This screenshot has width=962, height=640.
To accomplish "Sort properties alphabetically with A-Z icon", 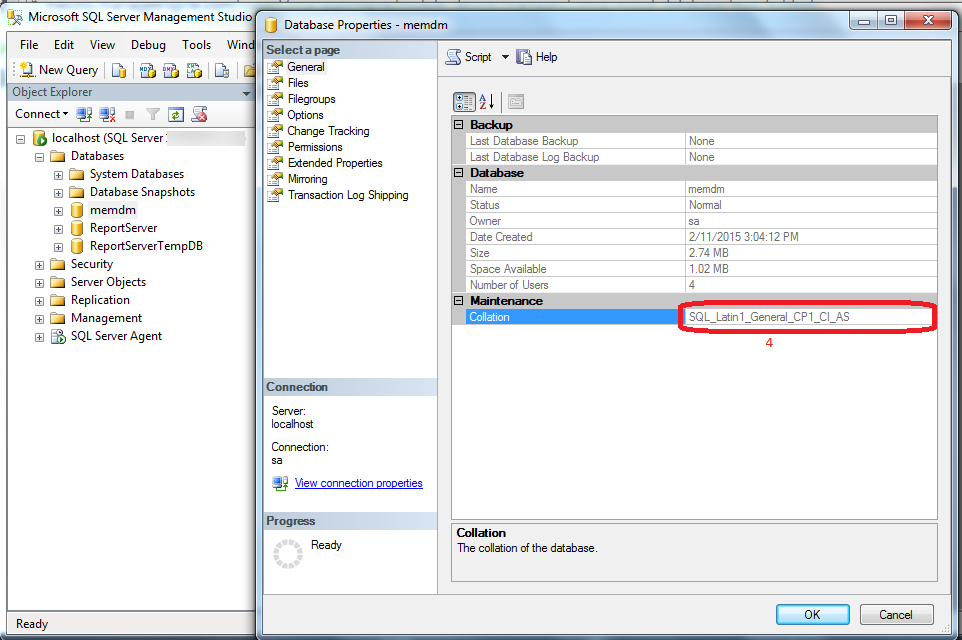I will coord(487,101).
